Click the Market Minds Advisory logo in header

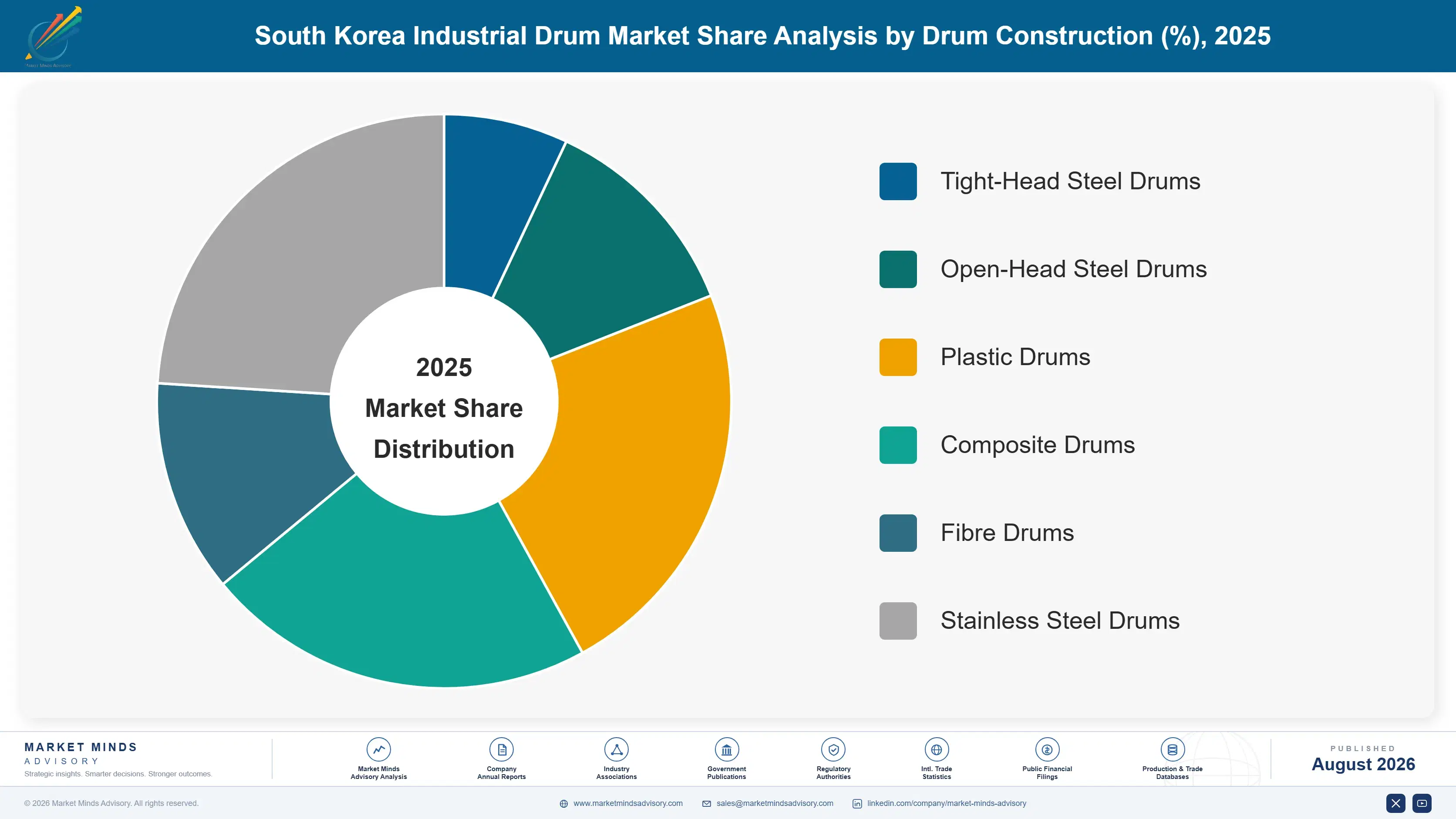(54, 37)
